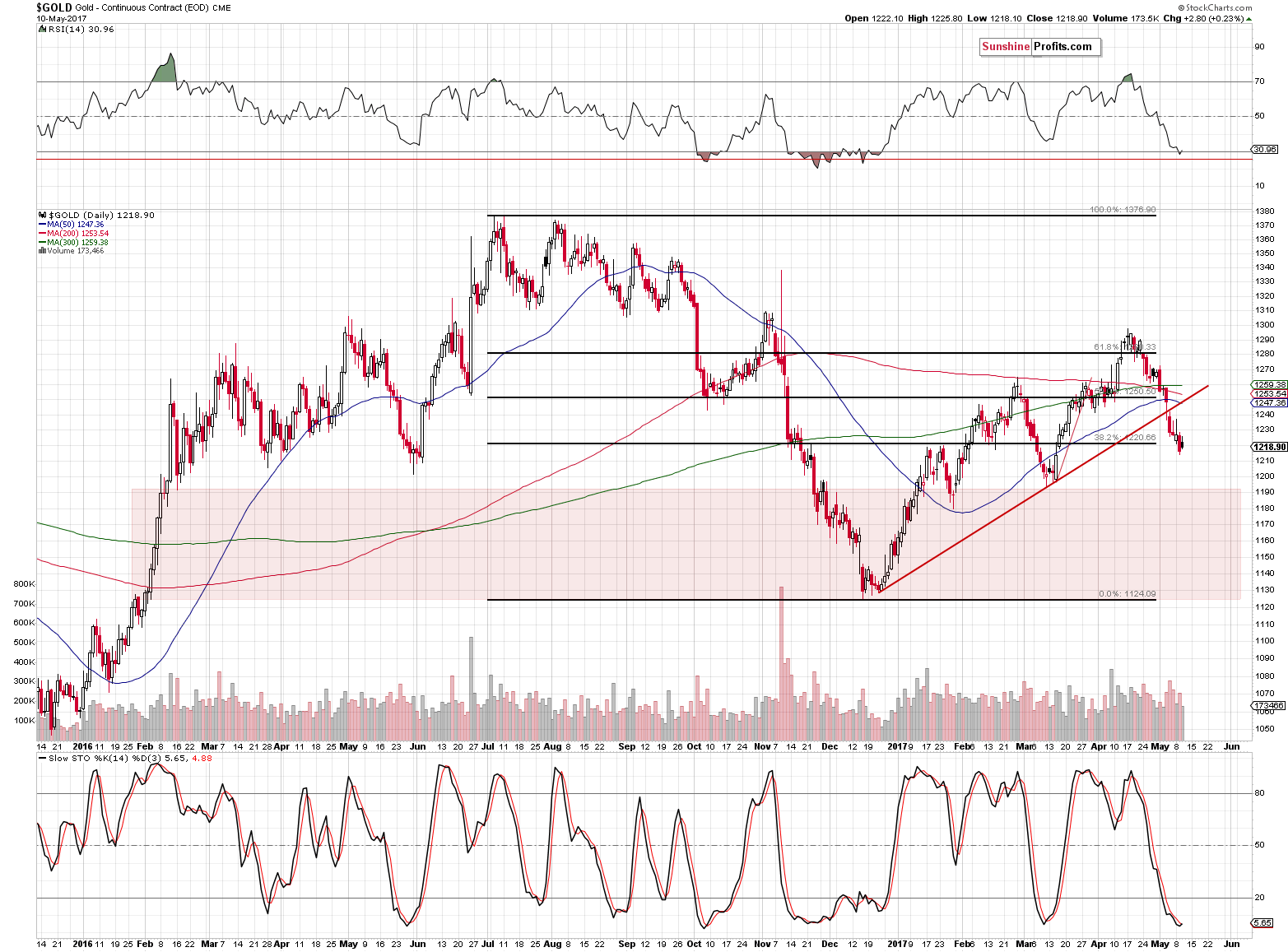Click the red MA(200) legend line marker

point(42,234)
